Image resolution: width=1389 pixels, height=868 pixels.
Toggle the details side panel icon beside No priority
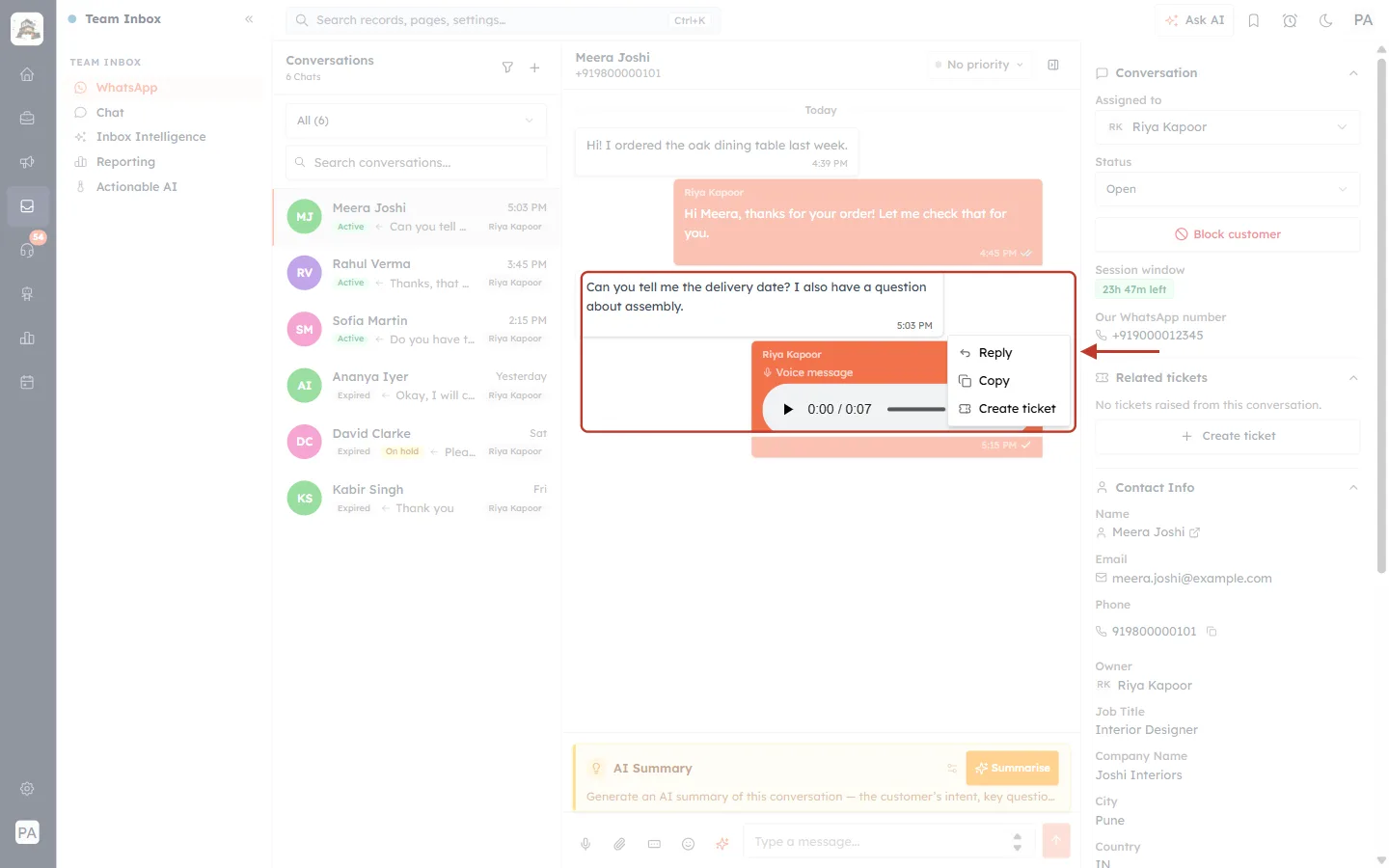point(1053,65)
